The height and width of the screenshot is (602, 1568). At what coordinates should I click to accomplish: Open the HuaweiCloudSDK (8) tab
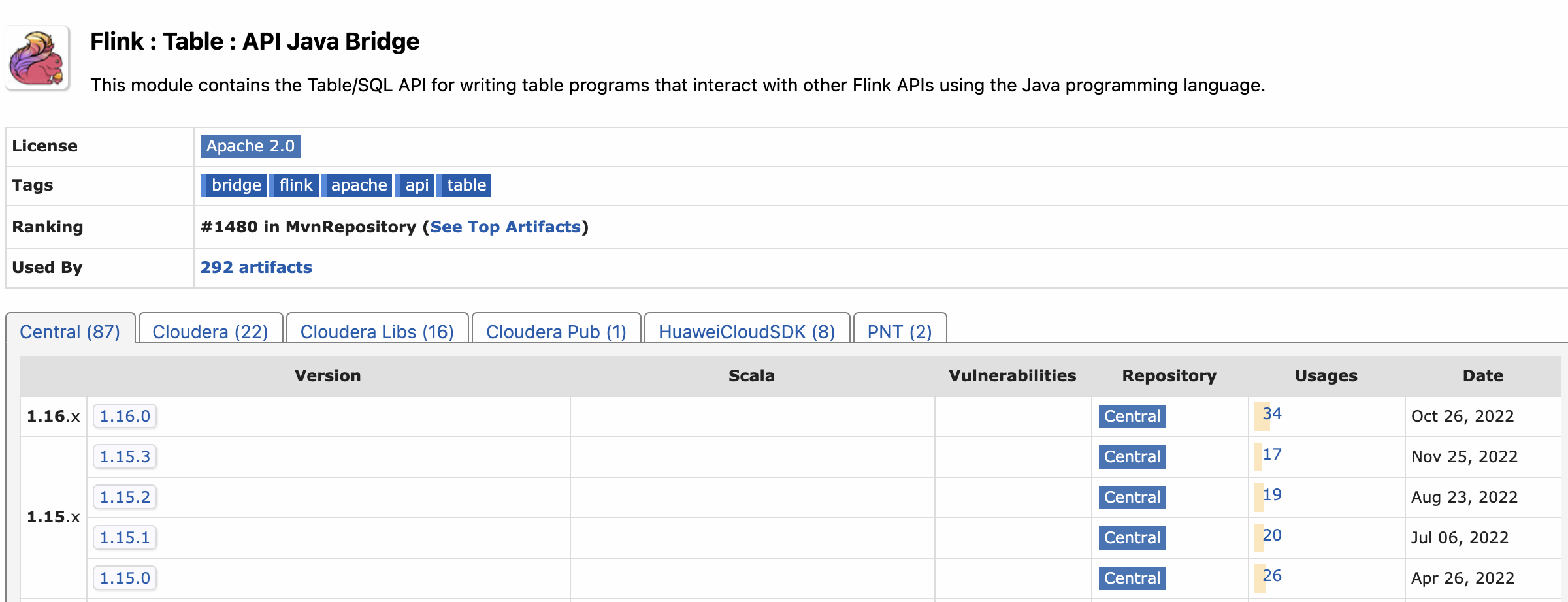pos(747,332)
